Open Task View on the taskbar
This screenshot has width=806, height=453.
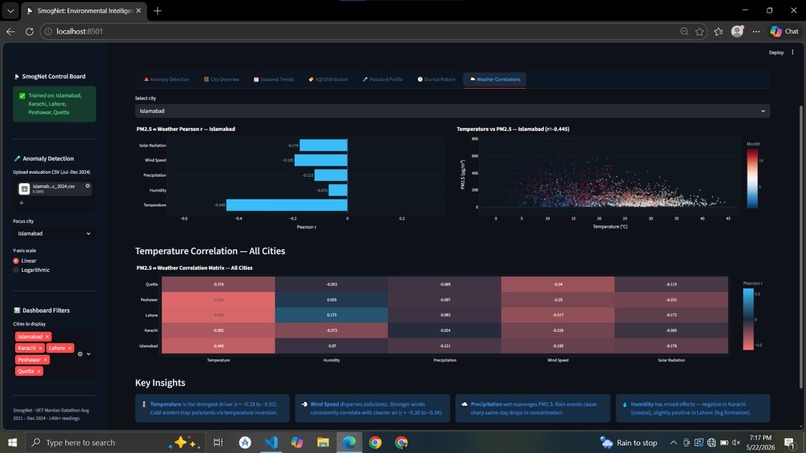218,442
